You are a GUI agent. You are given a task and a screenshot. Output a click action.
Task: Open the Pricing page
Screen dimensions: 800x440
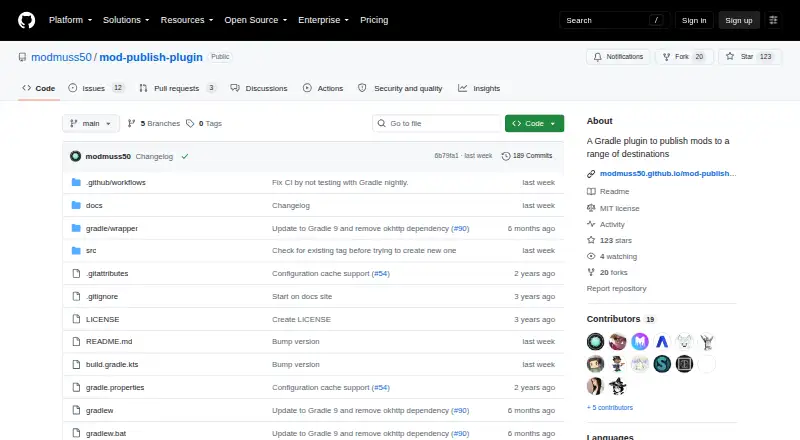click(374, 20)
